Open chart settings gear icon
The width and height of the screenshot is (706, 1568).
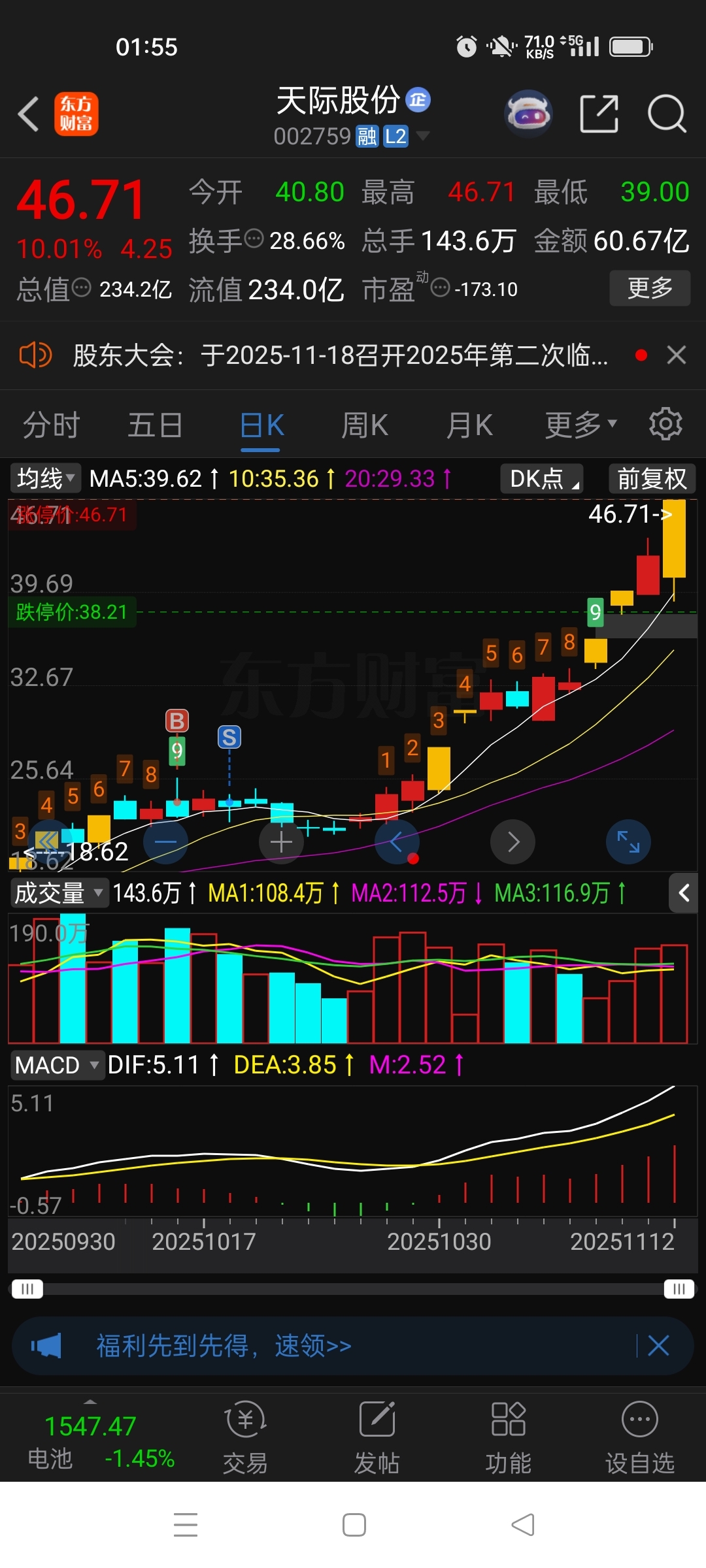pyautogui.click(x=665, y=424)
